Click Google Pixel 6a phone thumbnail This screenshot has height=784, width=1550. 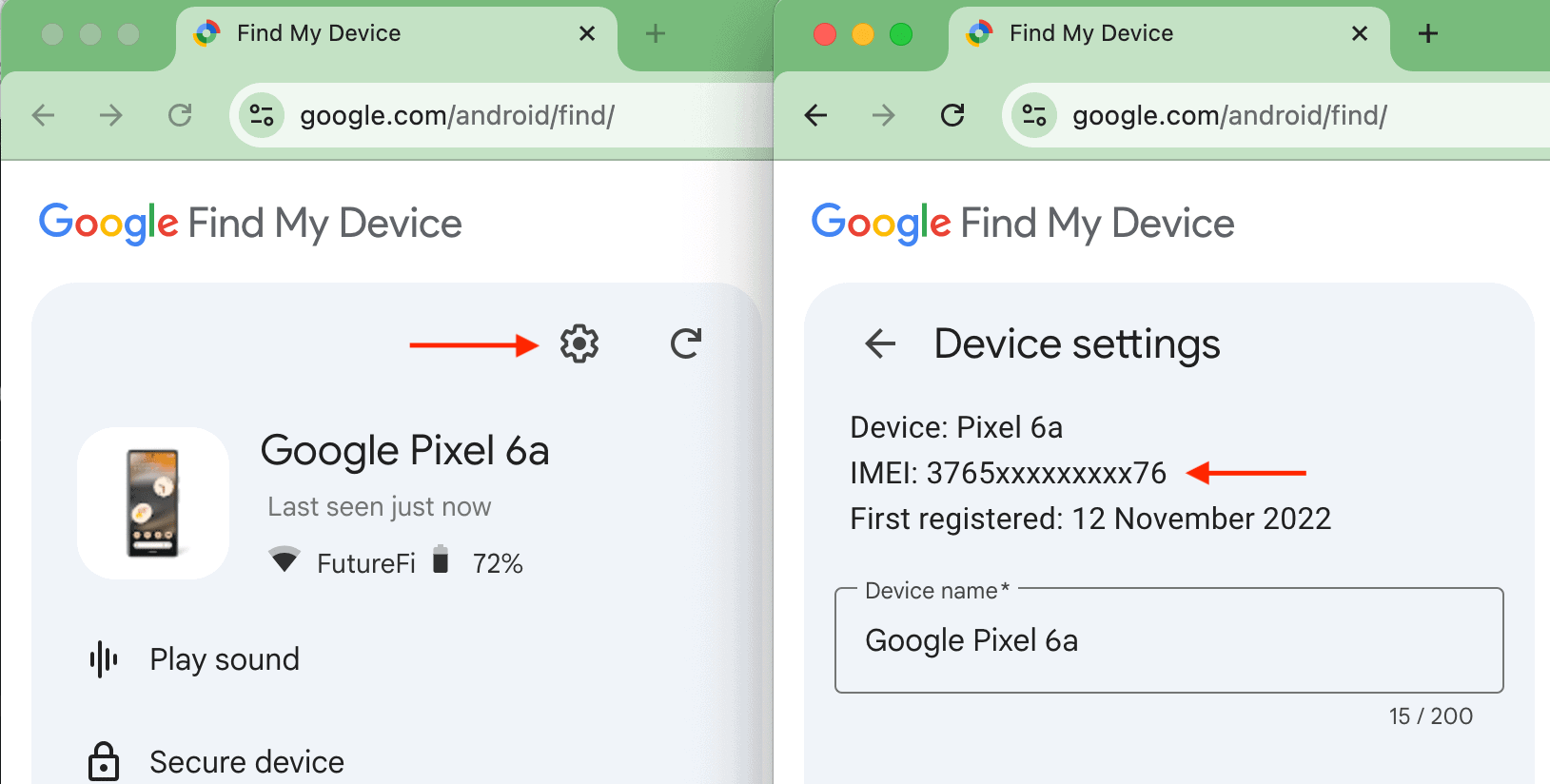point(153,503)
